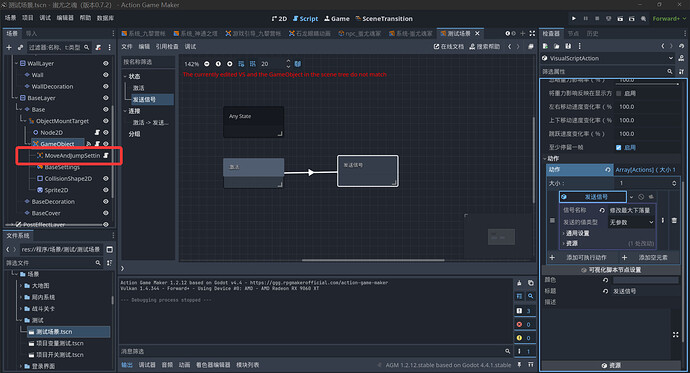
Task: Open the script icon on MoveAndJumpSettings row
Action: [106, 156]
